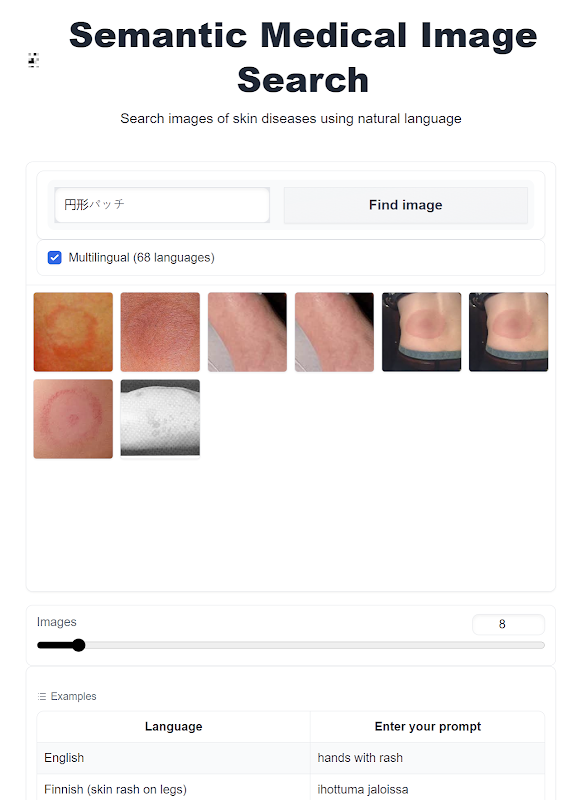
Task: Click the small pixelated logo icon
Action: [33, 60]
